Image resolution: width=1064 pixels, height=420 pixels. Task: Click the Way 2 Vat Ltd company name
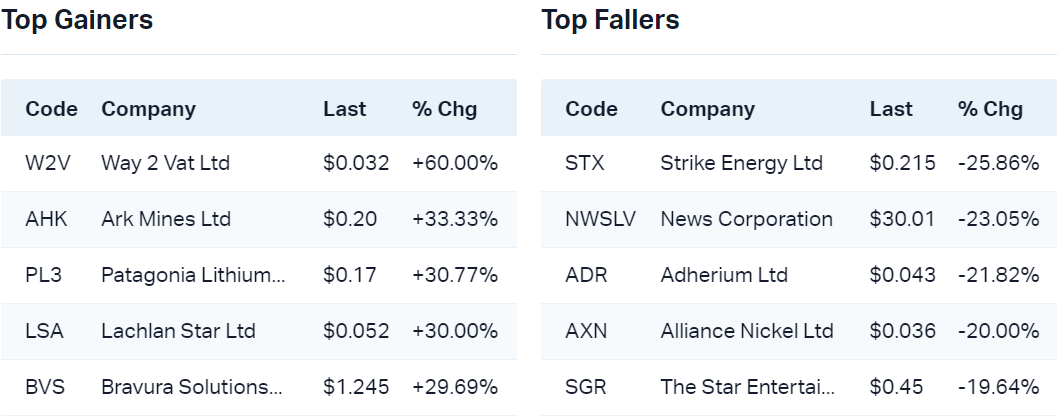[165, 162]
